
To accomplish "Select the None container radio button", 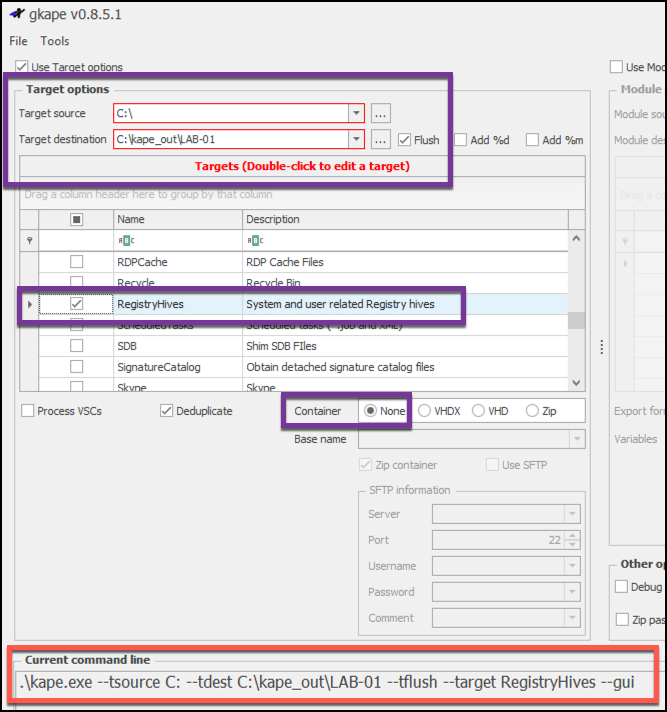I will pyautogui.click(x=371, y=411).
